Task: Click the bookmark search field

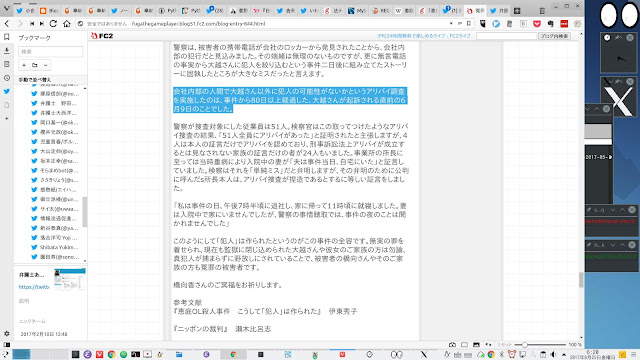Action: point(51,51)
